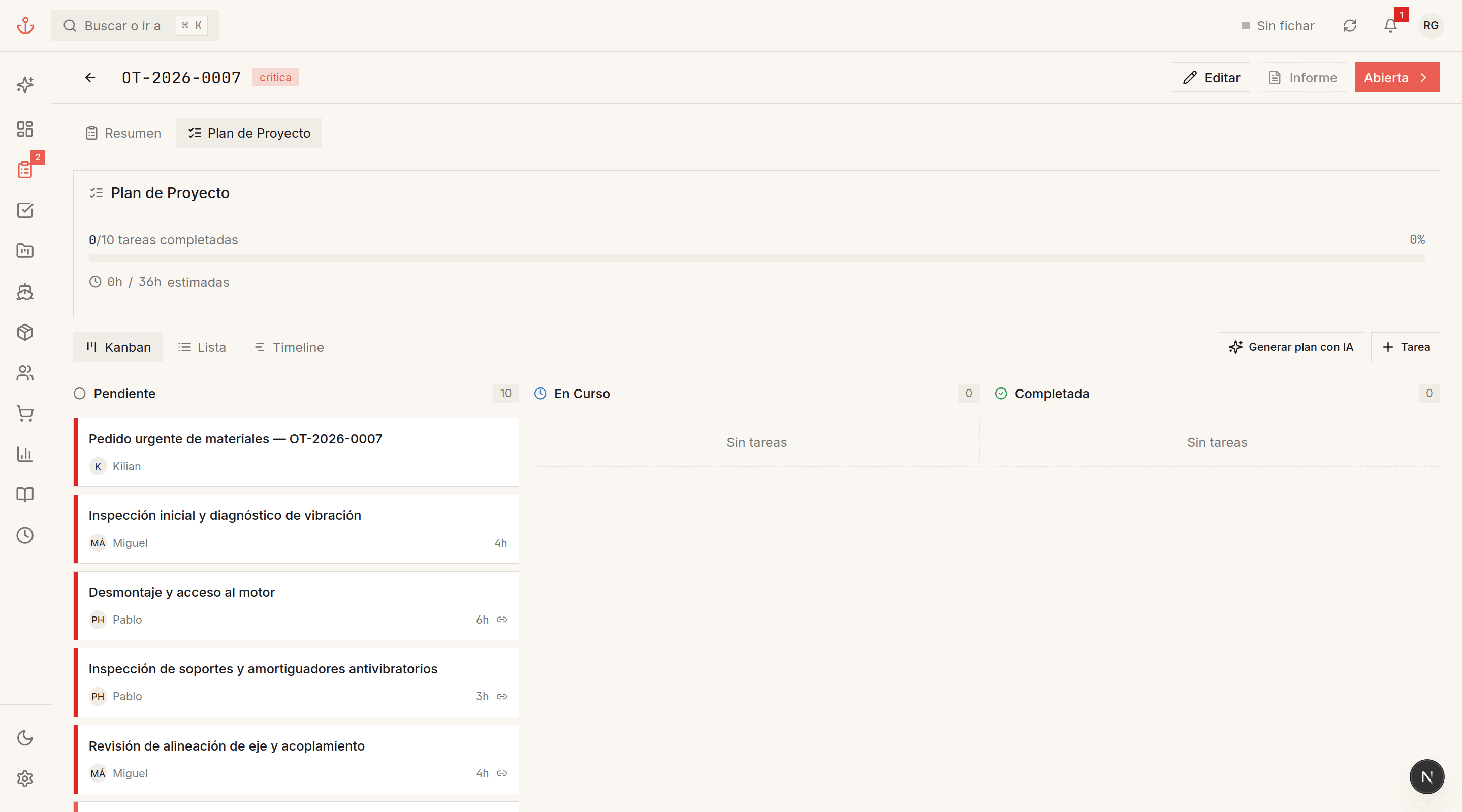Switch to the Timeline view
Viewport: 1462px width, 812px height.
click(x=289, y=347)
